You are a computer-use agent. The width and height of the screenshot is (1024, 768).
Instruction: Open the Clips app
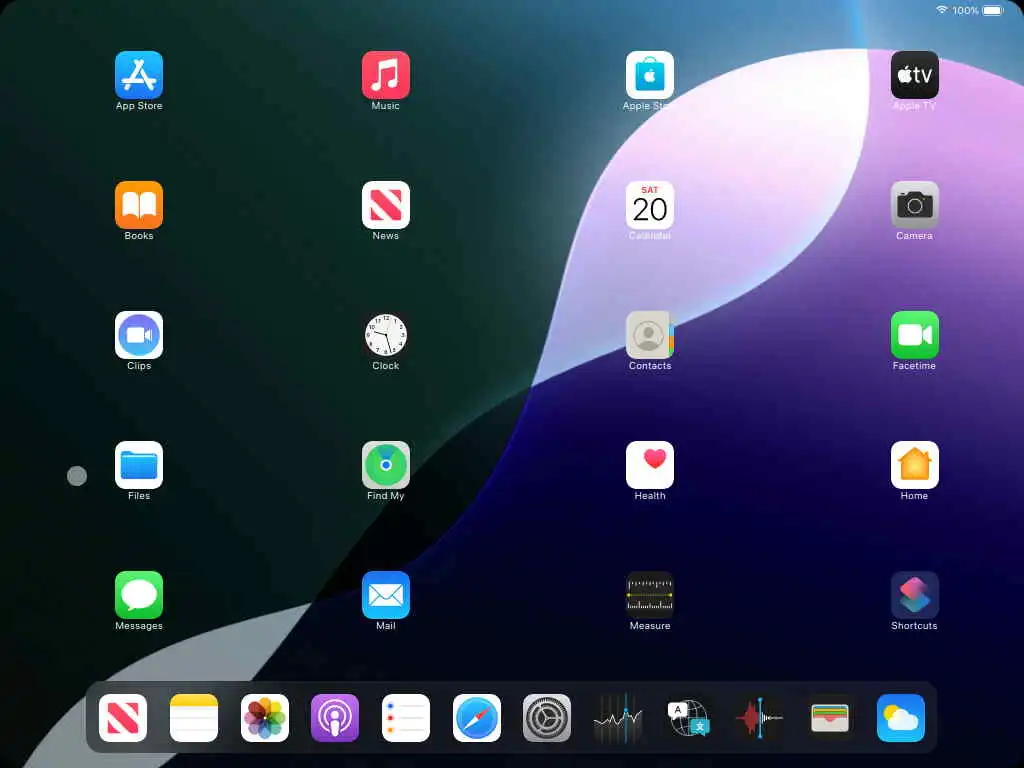pyautogui.click(x=138, y=334)
